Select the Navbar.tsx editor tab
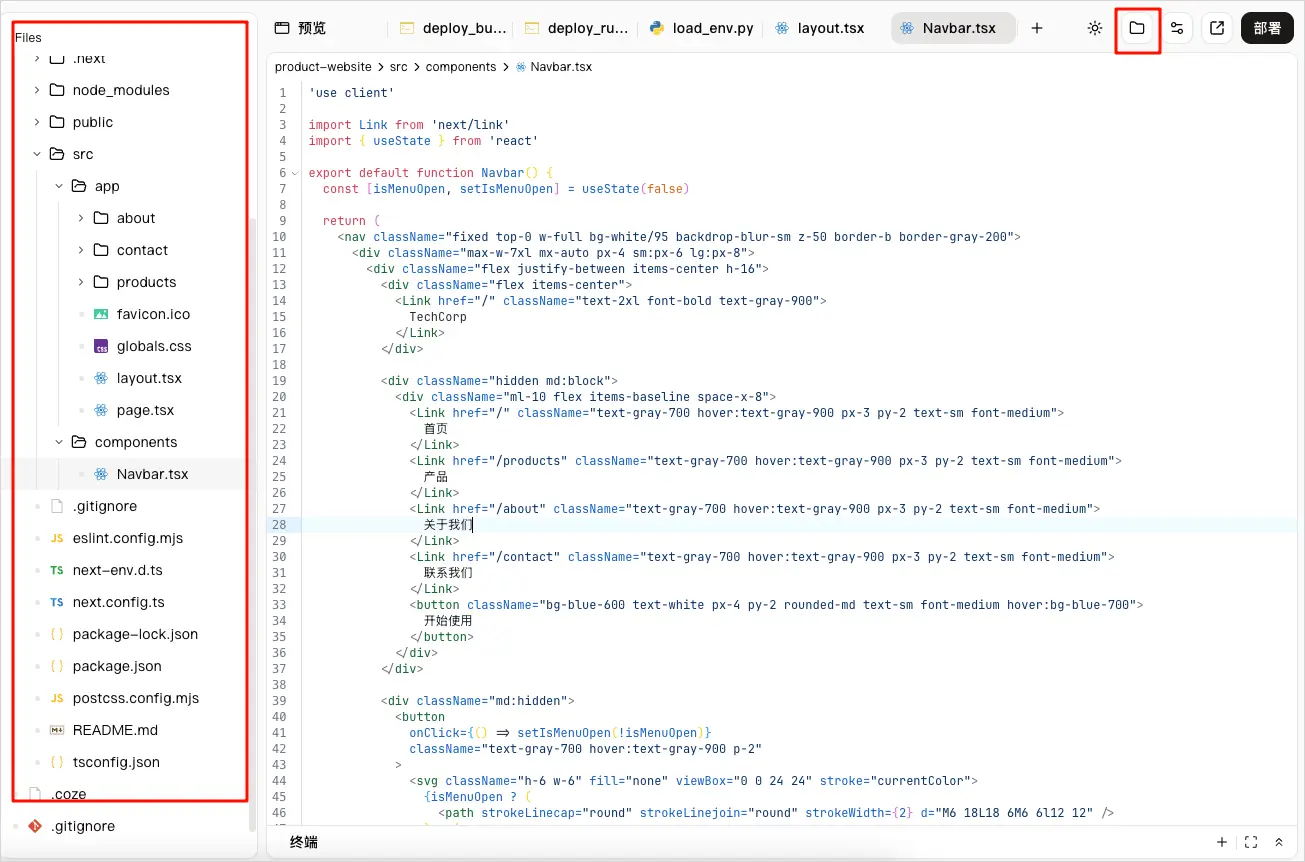1305x862 pixels. click(953, 28)
